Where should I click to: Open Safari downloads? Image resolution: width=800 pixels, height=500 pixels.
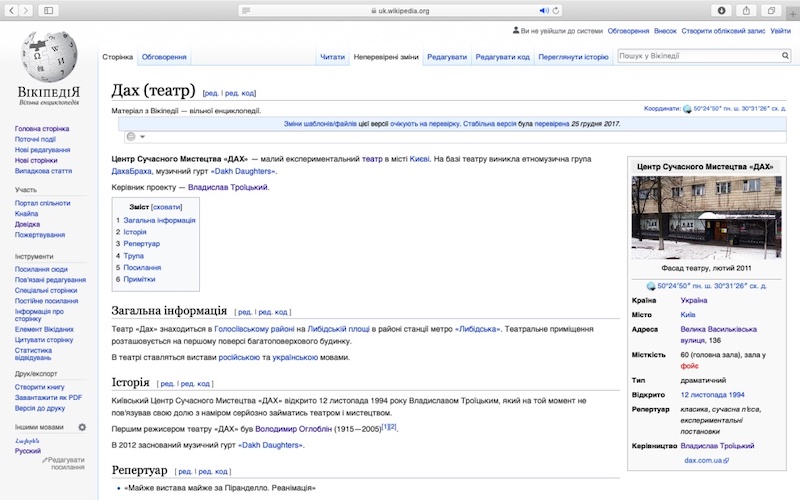click(x=721, y=10)
